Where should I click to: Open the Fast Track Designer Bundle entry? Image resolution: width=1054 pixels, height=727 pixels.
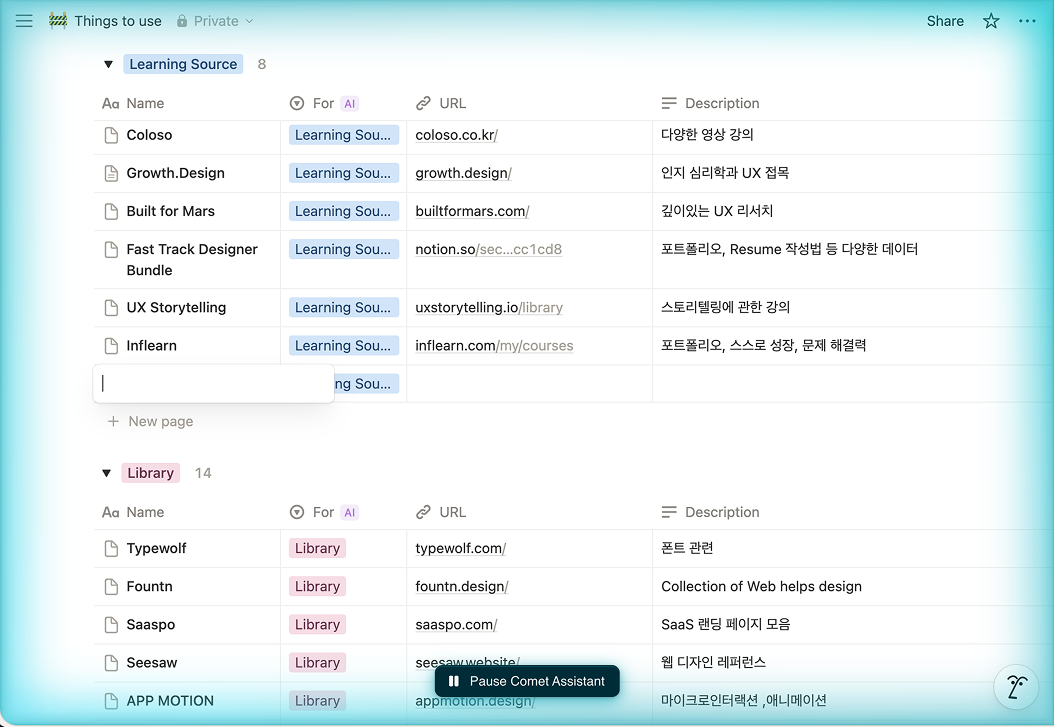point(192,259)
